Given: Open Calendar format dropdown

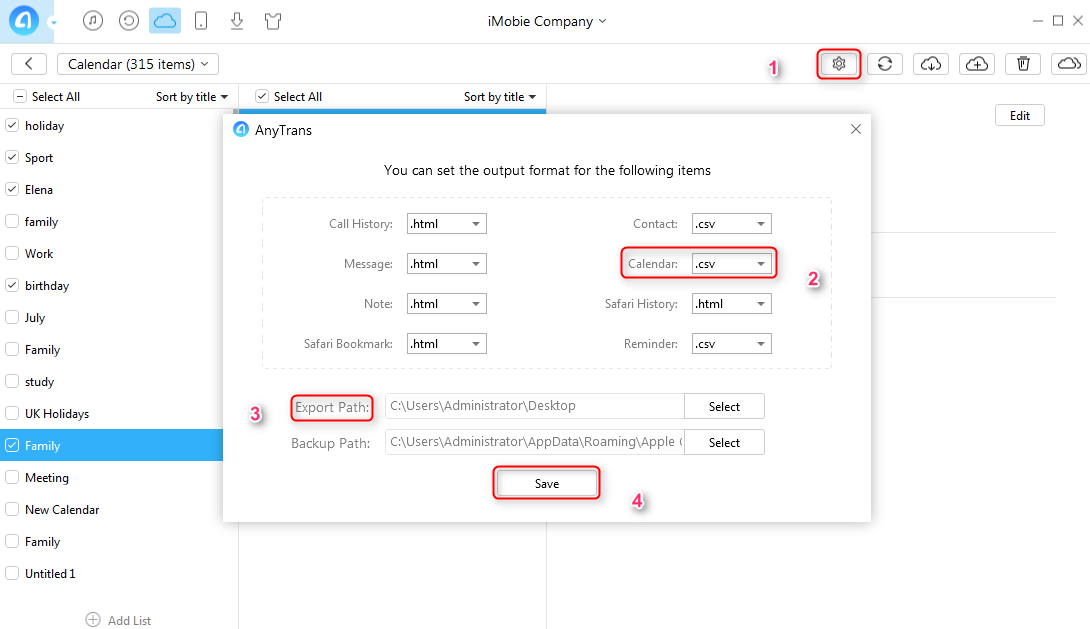Looking at the screenshot, I should point(731,263).
